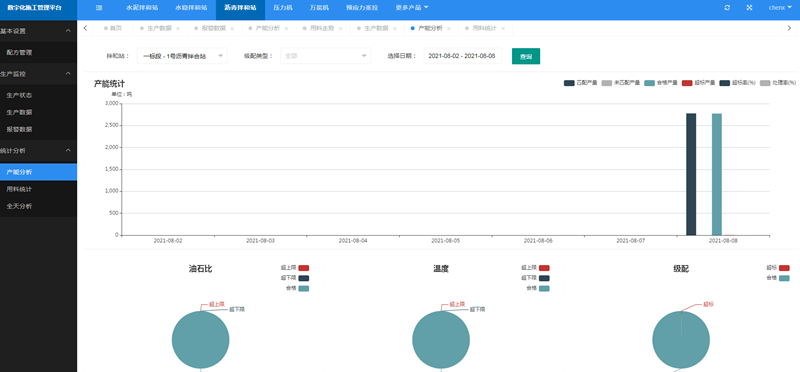Open 报警数据 in the sidebar
This screenshot has width=800, height=372.
(38, 129)
